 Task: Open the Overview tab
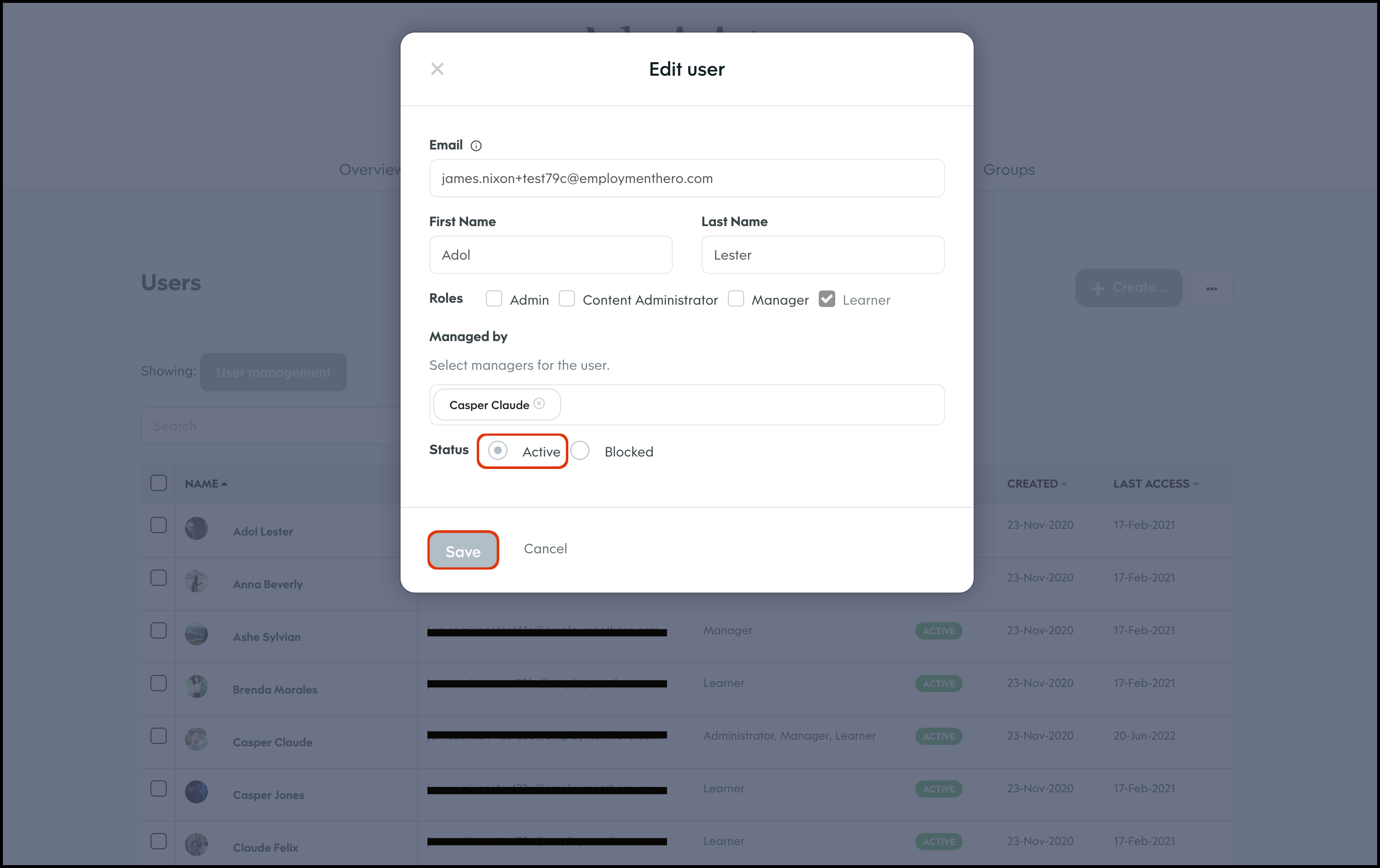pos(369,170)
